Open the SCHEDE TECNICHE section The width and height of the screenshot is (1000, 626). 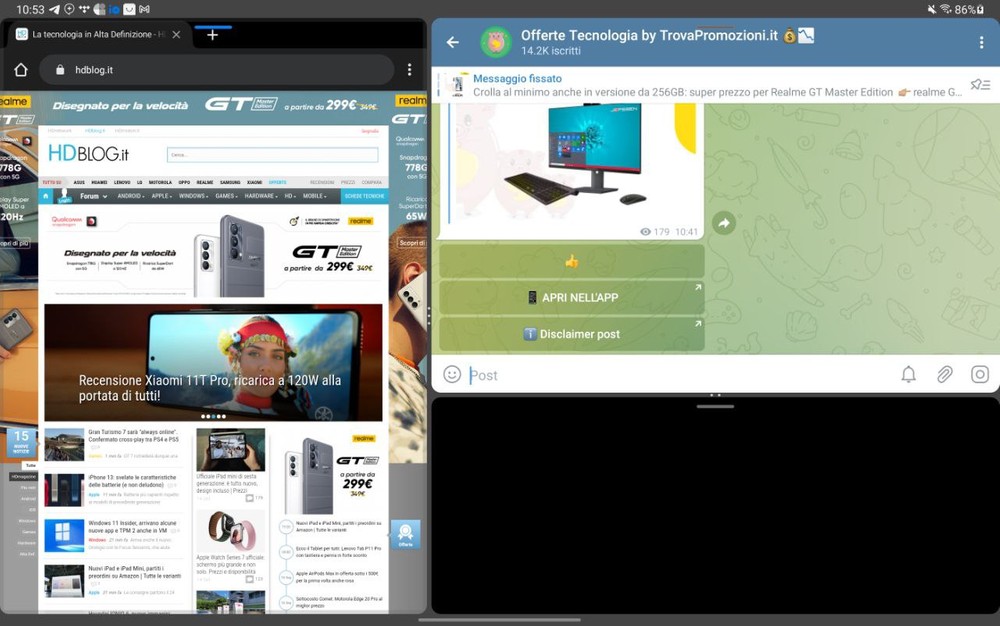pos(365,196)
